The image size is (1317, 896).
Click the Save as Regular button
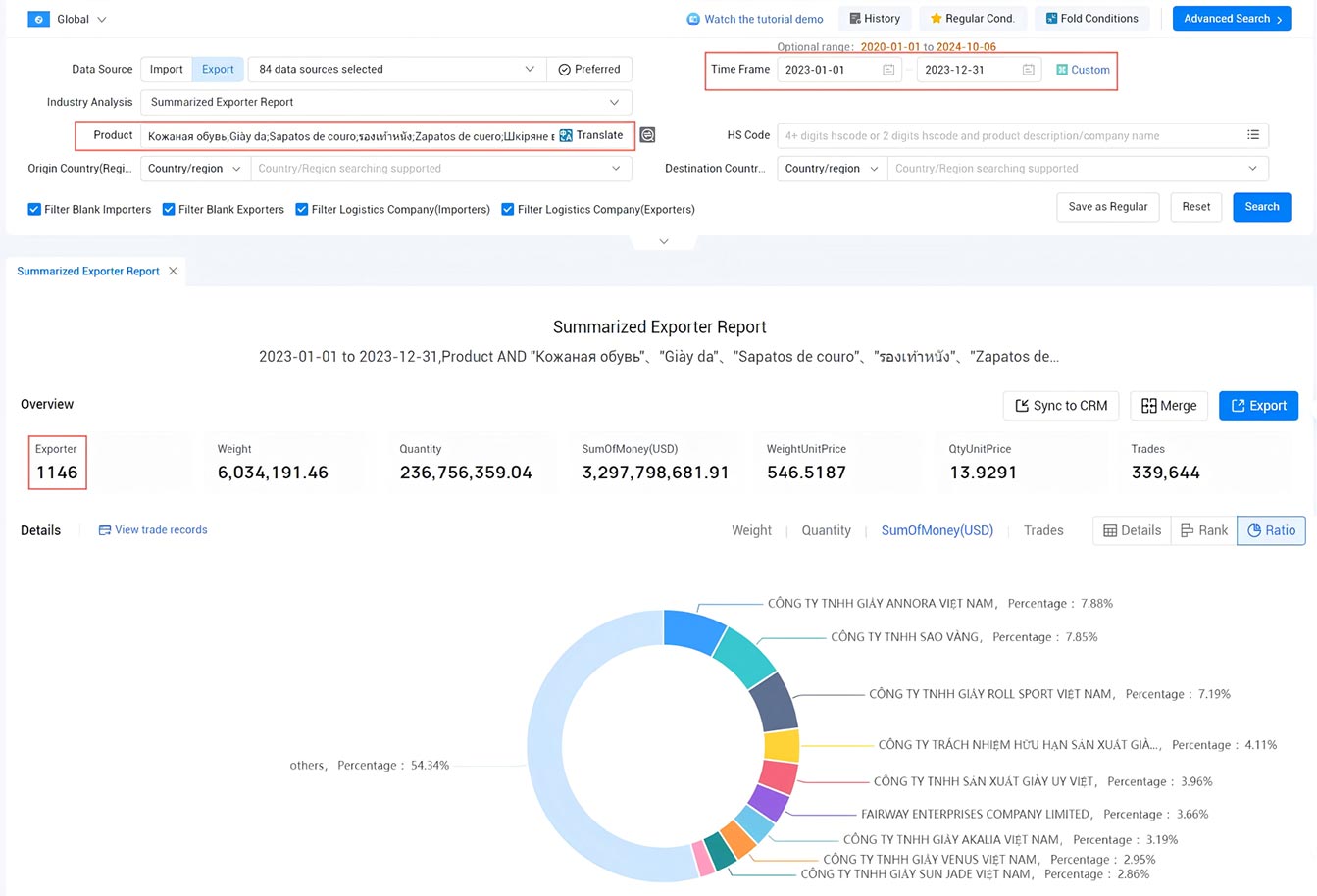(1108, 207)
